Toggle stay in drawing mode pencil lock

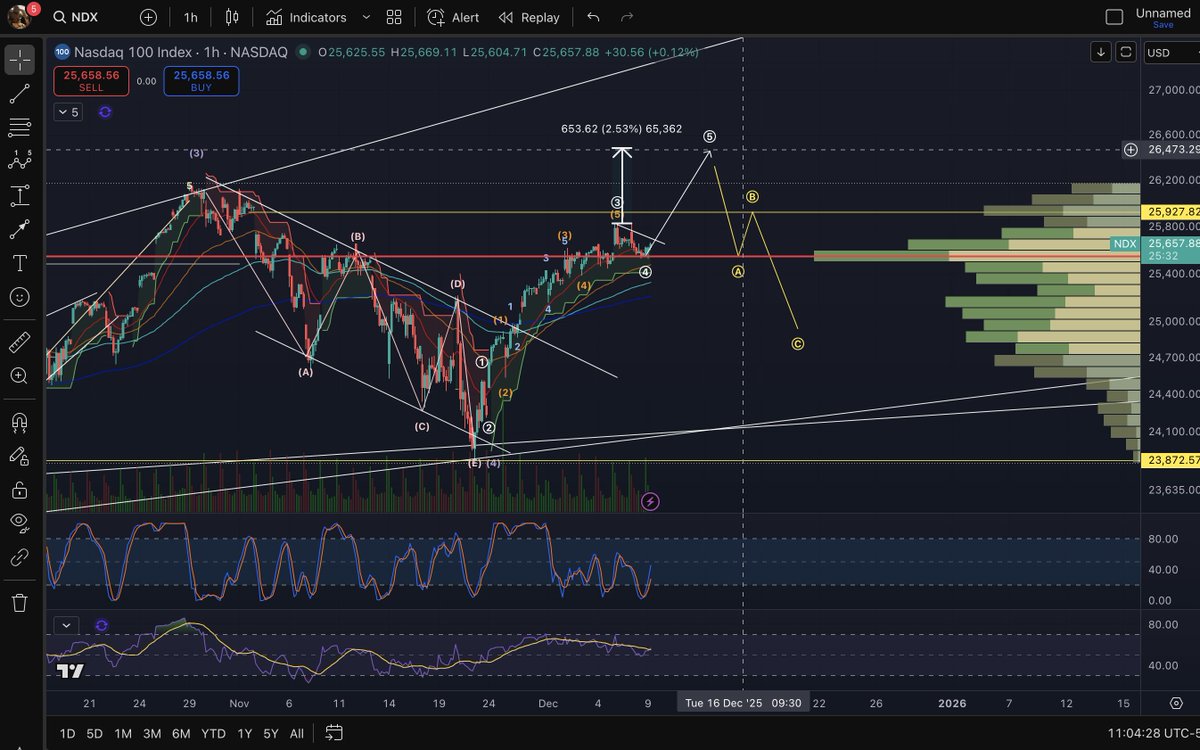click(x=19, y=456)
